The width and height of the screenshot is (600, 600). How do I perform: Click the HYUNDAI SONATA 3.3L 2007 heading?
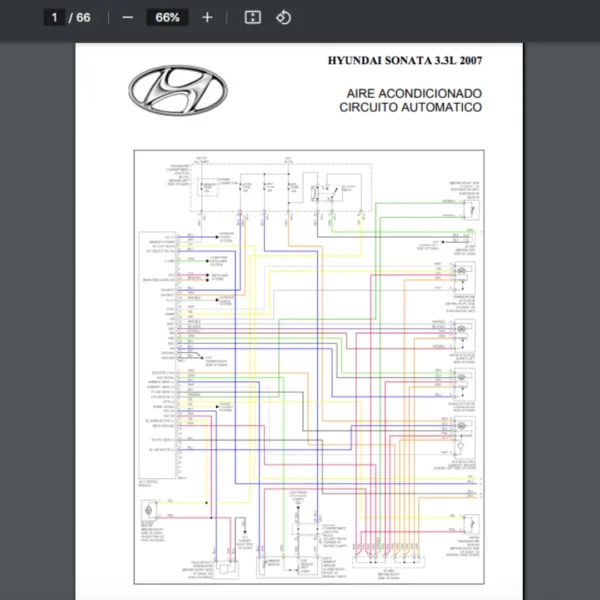[405, 61]
